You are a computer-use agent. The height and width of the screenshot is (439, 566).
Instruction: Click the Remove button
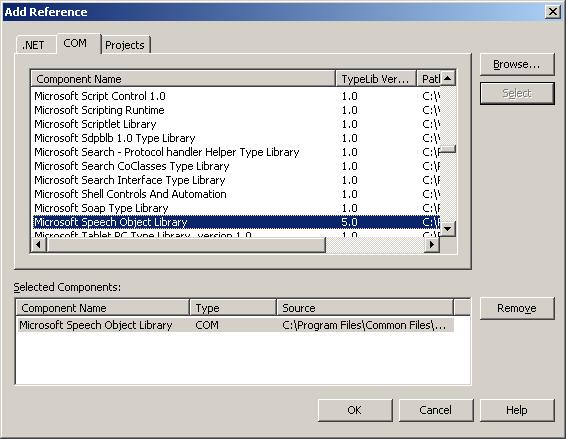517,308
